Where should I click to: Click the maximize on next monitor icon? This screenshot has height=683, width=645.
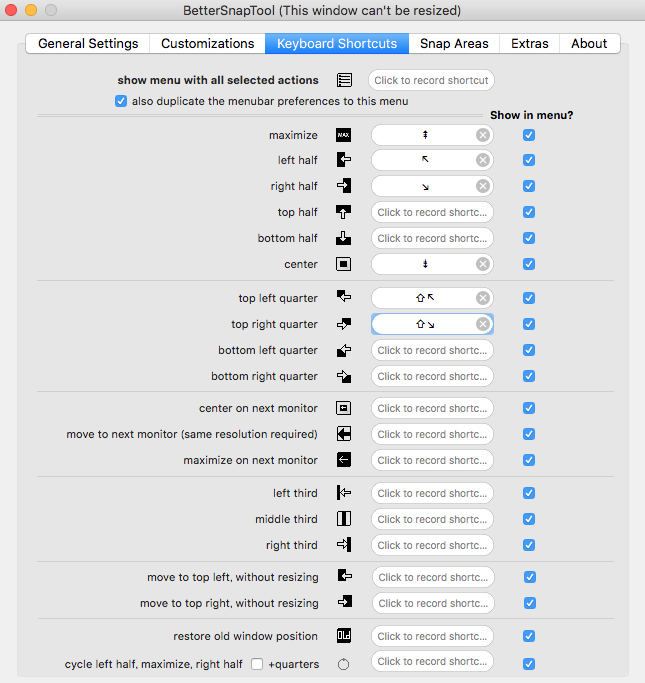click(x=344, y=460)
